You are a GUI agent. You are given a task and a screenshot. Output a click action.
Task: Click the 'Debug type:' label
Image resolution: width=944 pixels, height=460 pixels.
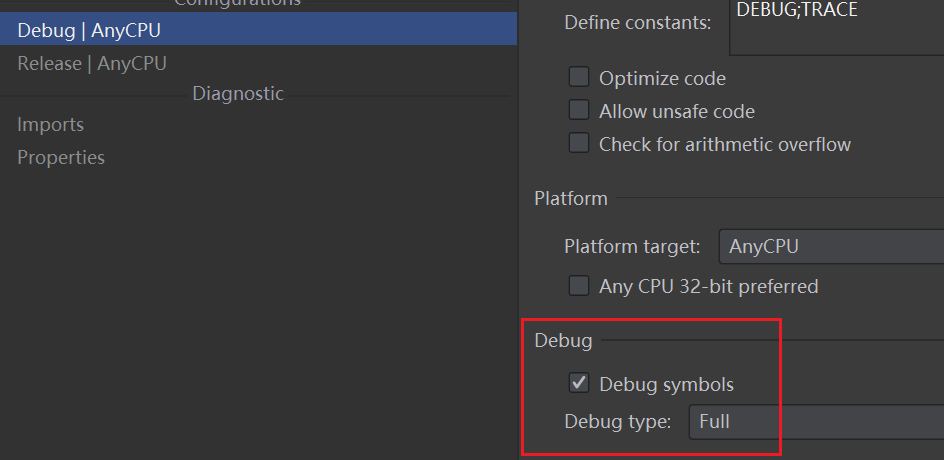click(618, 422)
